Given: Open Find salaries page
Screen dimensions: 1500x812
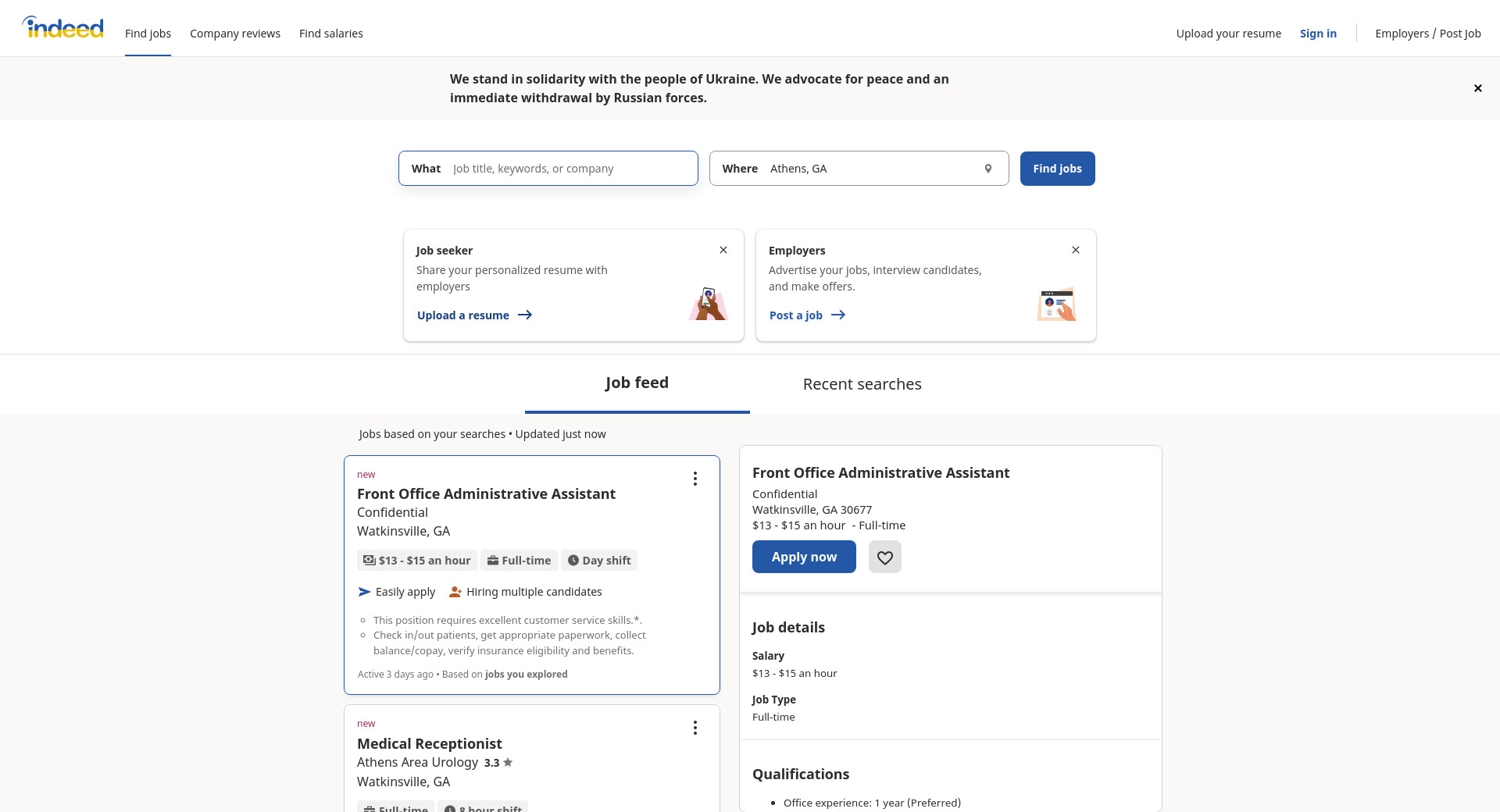Looking at the screenshot, I should (330, 34).
